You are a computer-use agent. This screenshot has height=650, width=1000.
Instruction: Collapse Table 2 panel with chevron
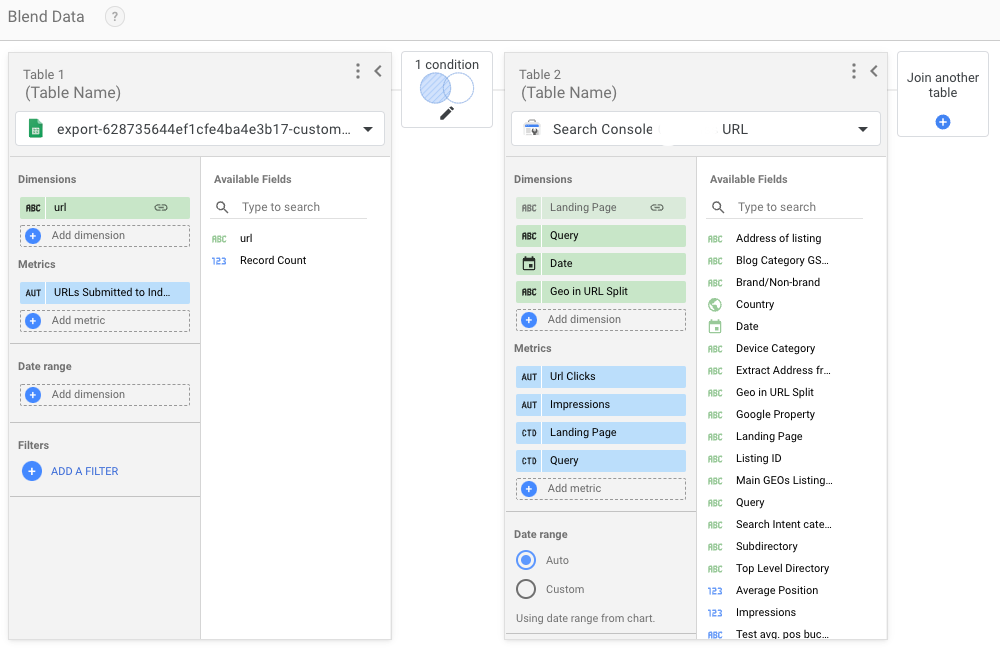[874, 71]
